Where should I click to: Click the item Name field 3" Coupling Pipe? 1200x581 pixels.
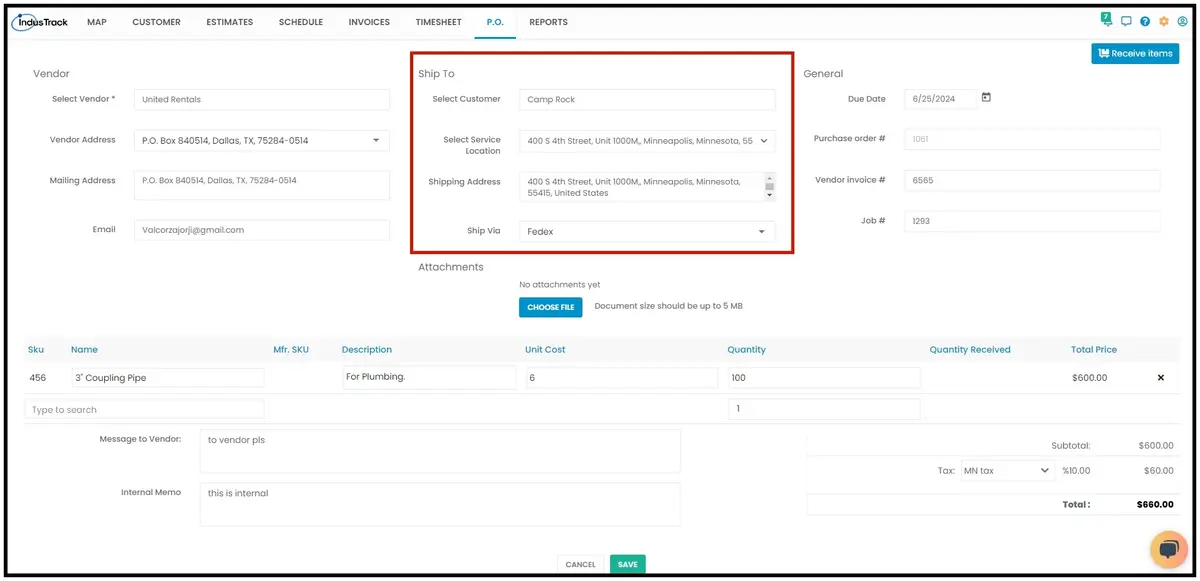(x=168, y=378)
